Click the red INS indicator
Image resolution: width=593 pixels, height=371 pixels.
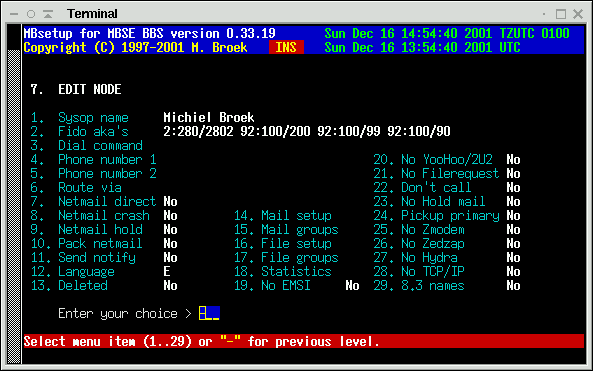pyautogui.click(x=286, y=47)
